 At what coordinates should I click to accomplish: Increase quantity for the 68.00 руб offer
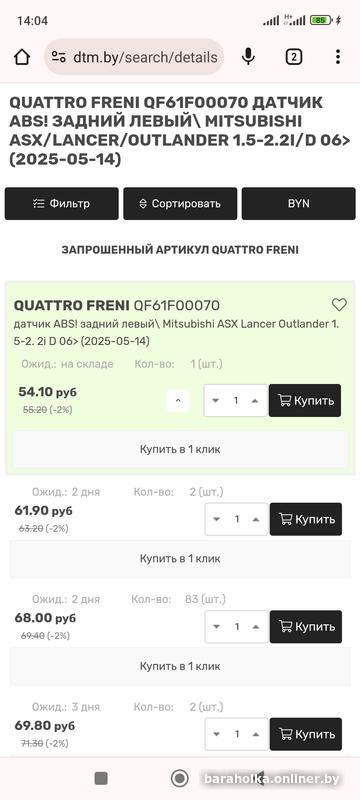click(256, 627)
